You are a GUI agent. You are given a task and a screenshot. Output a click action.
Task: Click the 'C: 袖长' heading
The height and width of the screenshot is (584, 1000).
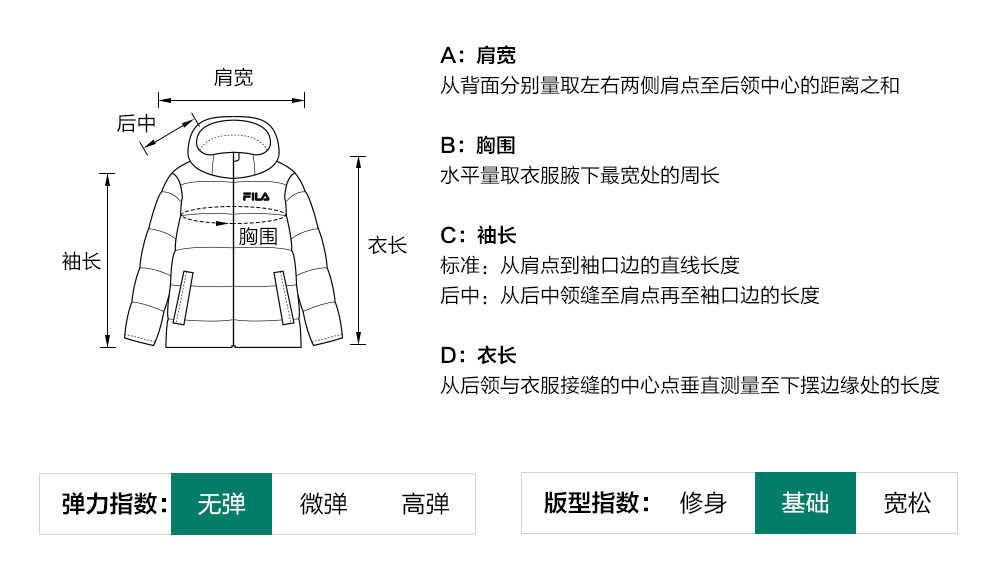pos(478,235)
